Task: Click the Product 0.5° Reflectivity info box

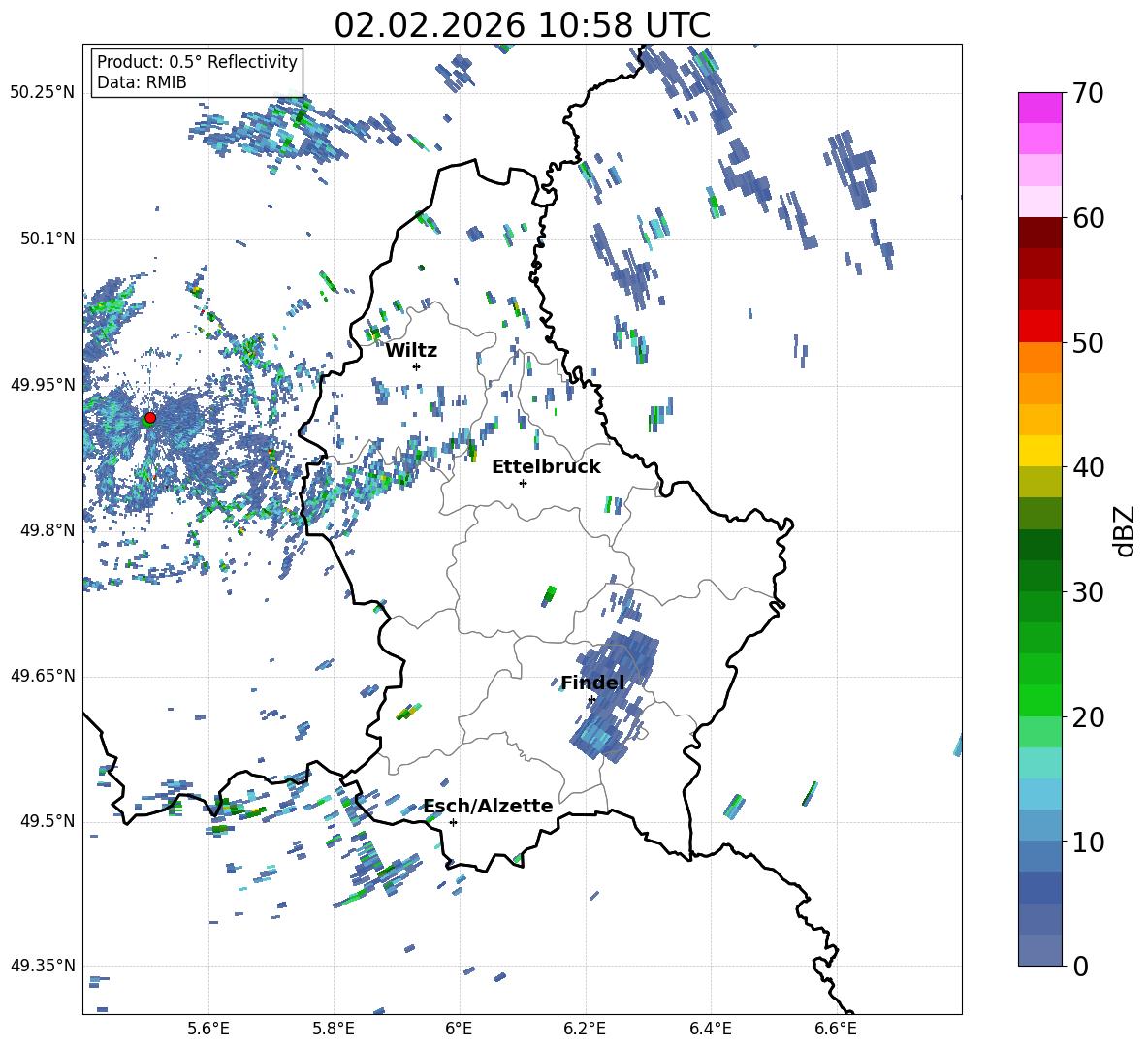Action: (197, 73)
